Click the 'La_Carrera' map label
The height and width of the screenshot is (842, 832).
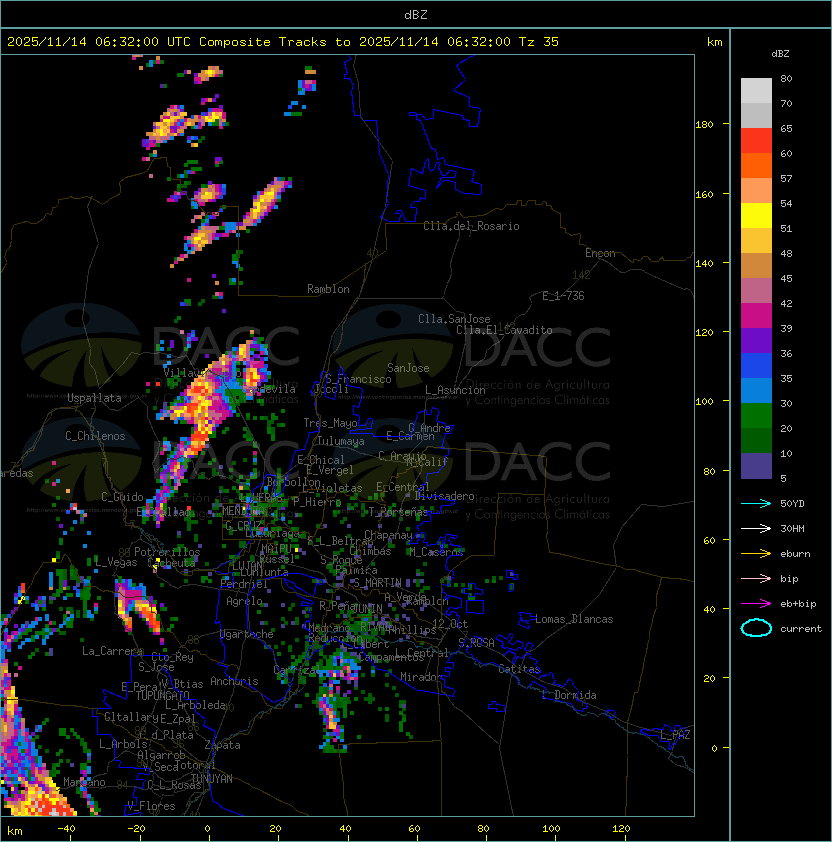[112, 651]
